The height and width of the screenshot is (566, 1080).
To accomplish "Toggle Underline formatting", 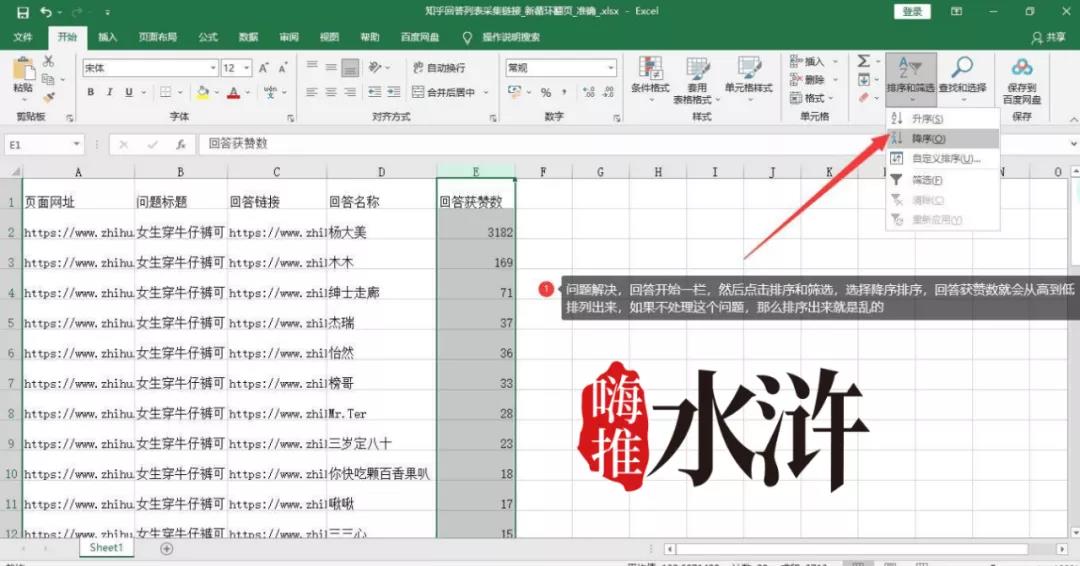I will point(128,92).
